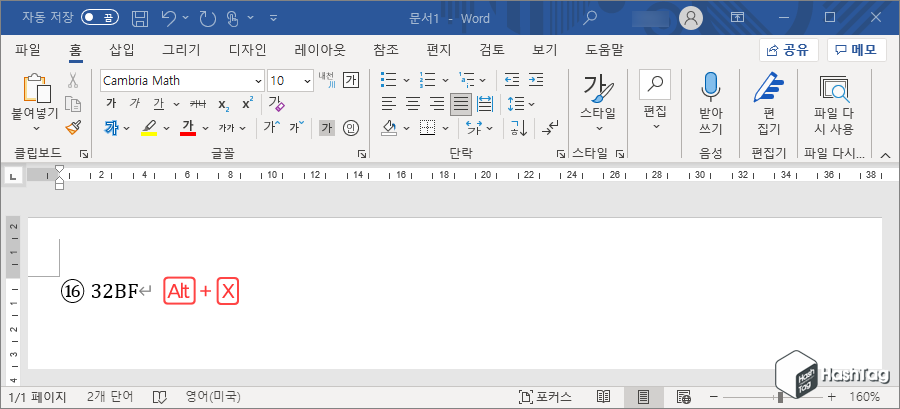Pick the yellow text highlight color
The width and height of the screenshot is (900, 409).
[x=149, y=128]
